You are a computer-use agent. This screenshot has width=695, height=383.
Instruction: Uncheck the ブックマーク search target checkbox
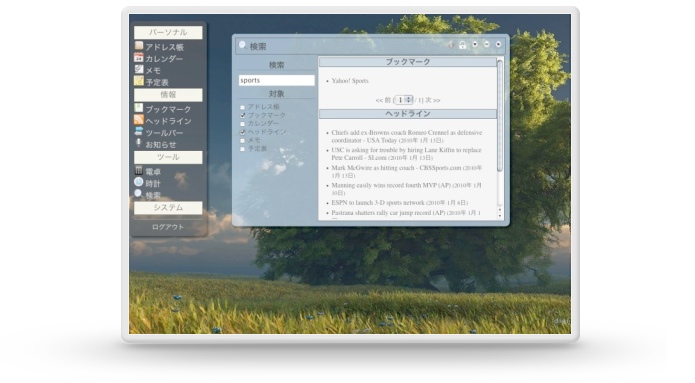coord(242,115)
